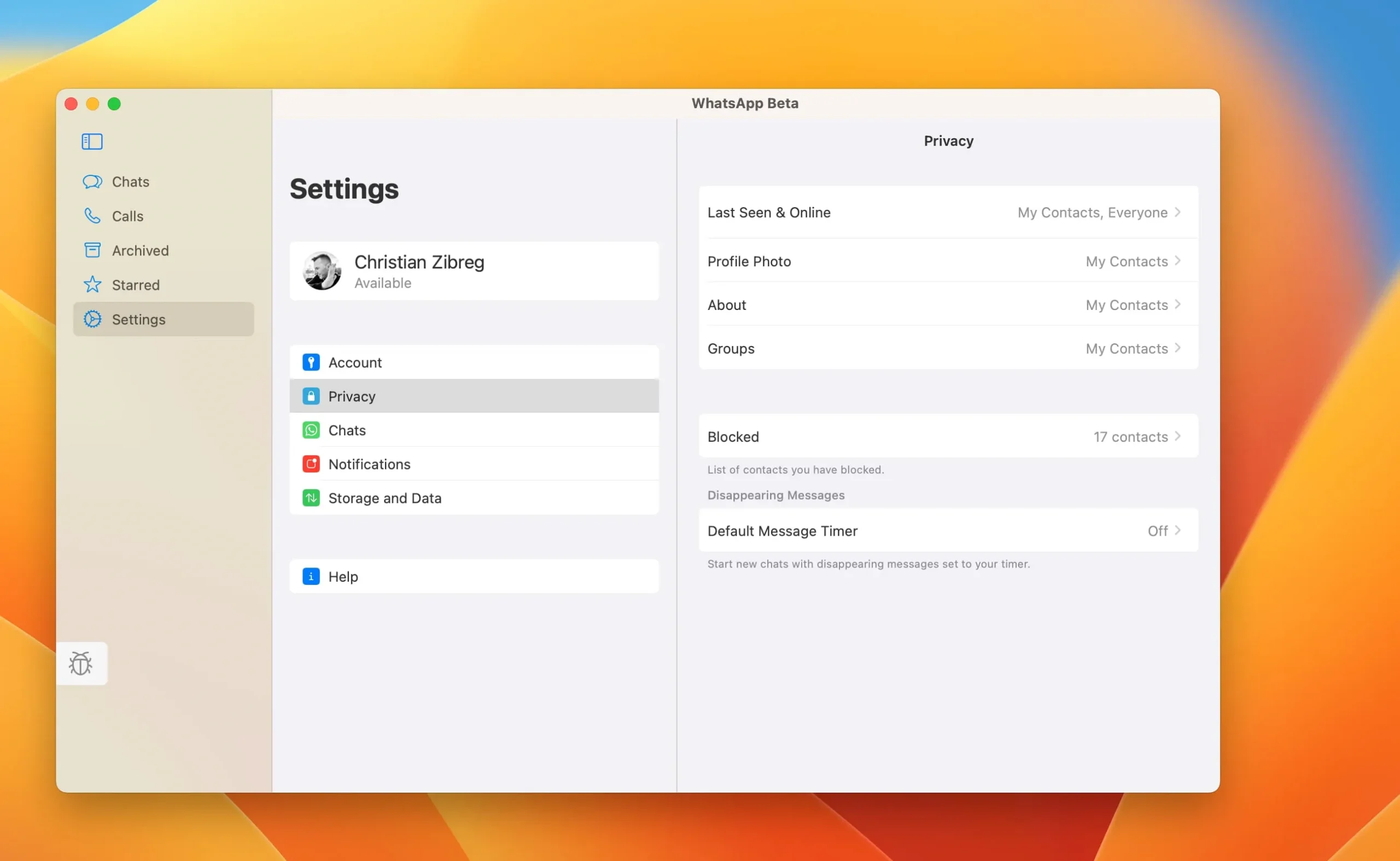Select the Calls icon in sidebar

point(93,216)
